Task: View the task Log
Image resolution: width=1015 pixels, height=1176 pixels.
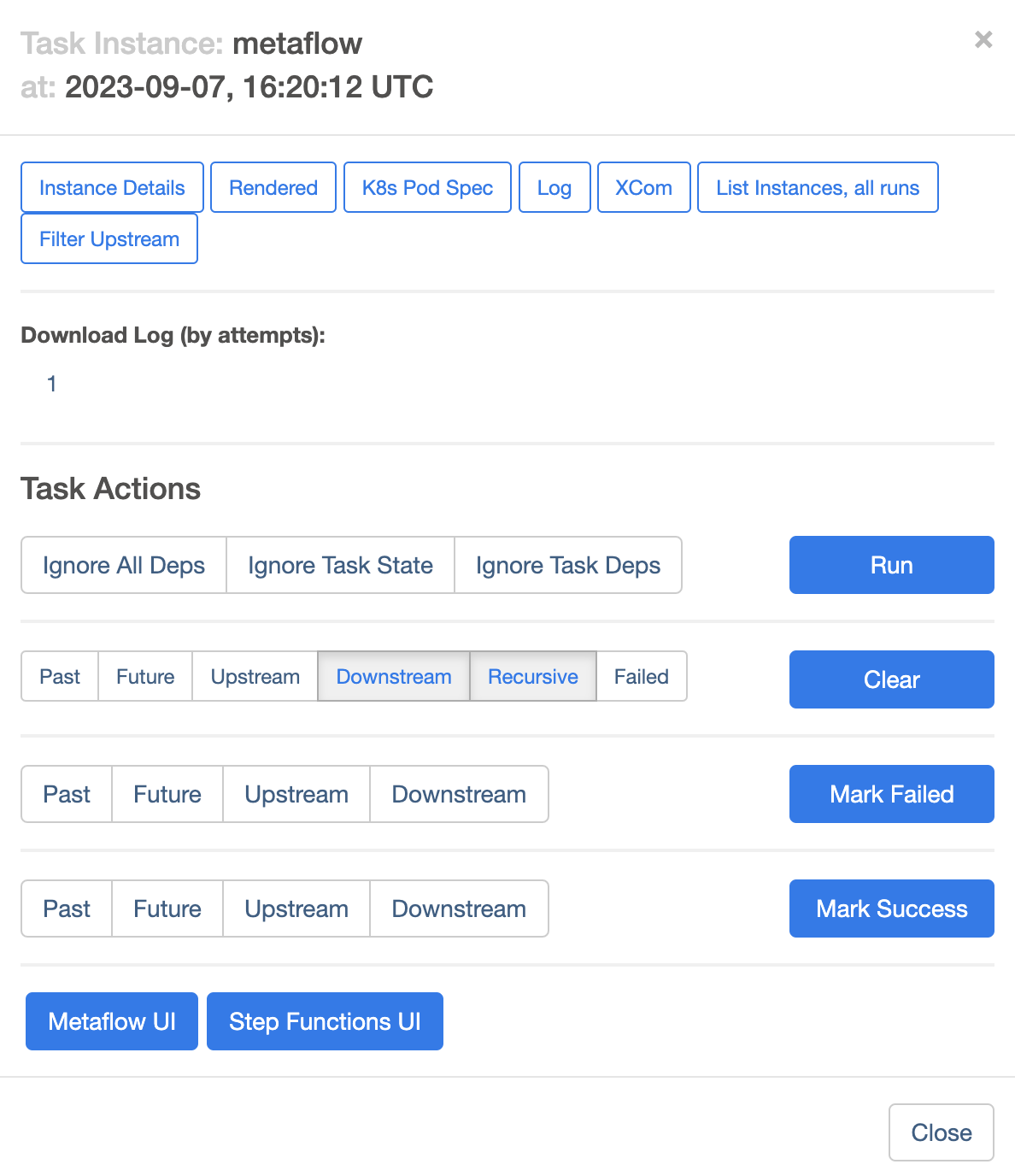Action: pyautogui.click(x=554, y=187)
